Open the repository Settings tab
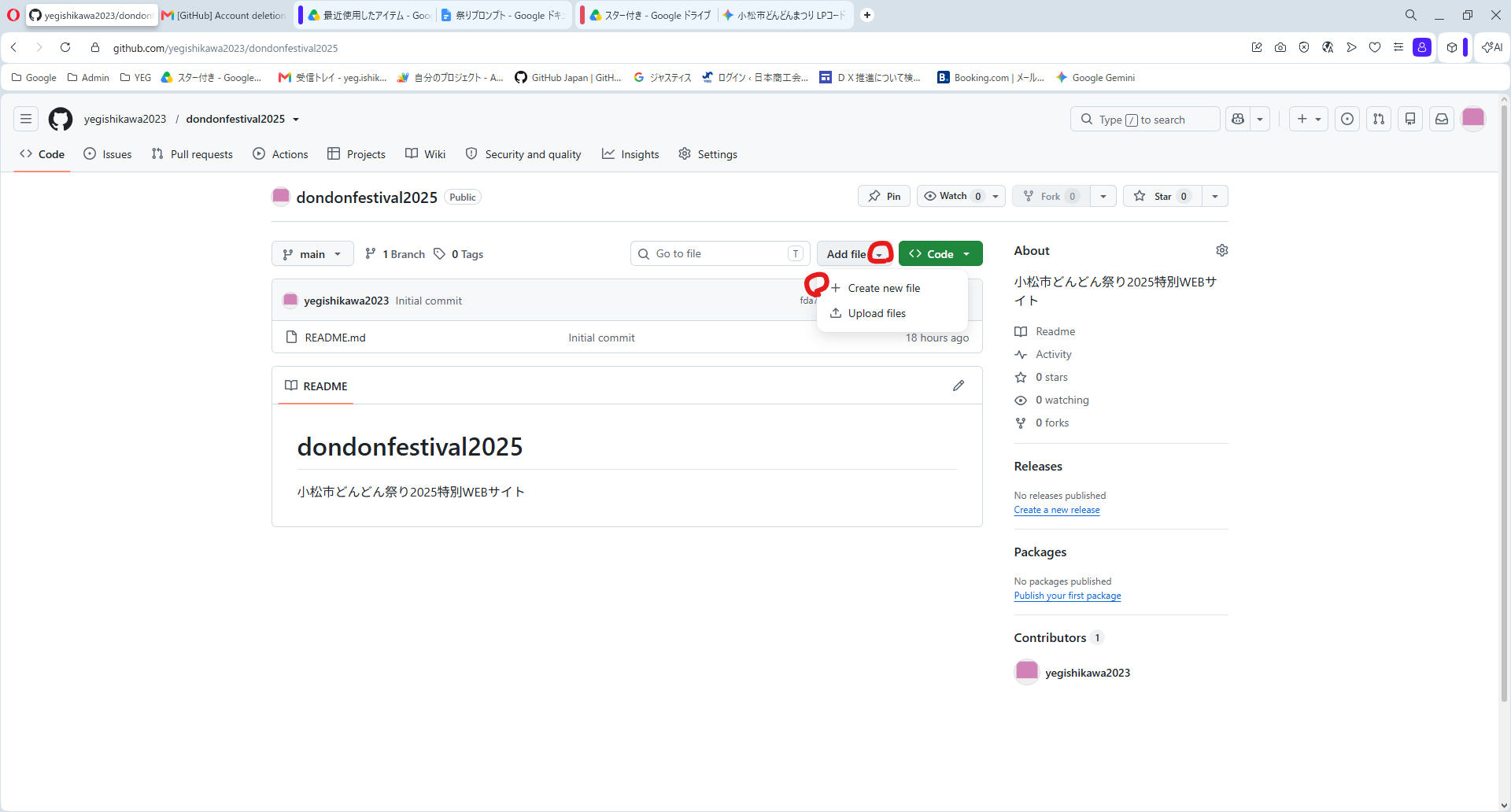The height and width of the screenshot is (812, 1511). click(x=707, y=154)
